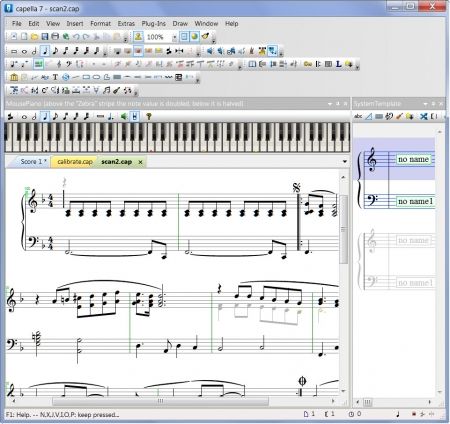Click the rectangle drawing tool icon
Viewport: 450px width, 424px height.
tap(86, 77)
